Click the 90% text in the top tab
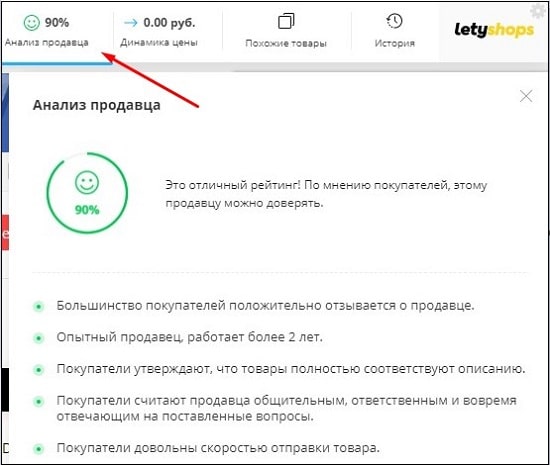Viewport: 550px width, 465px height. (57, 23)
